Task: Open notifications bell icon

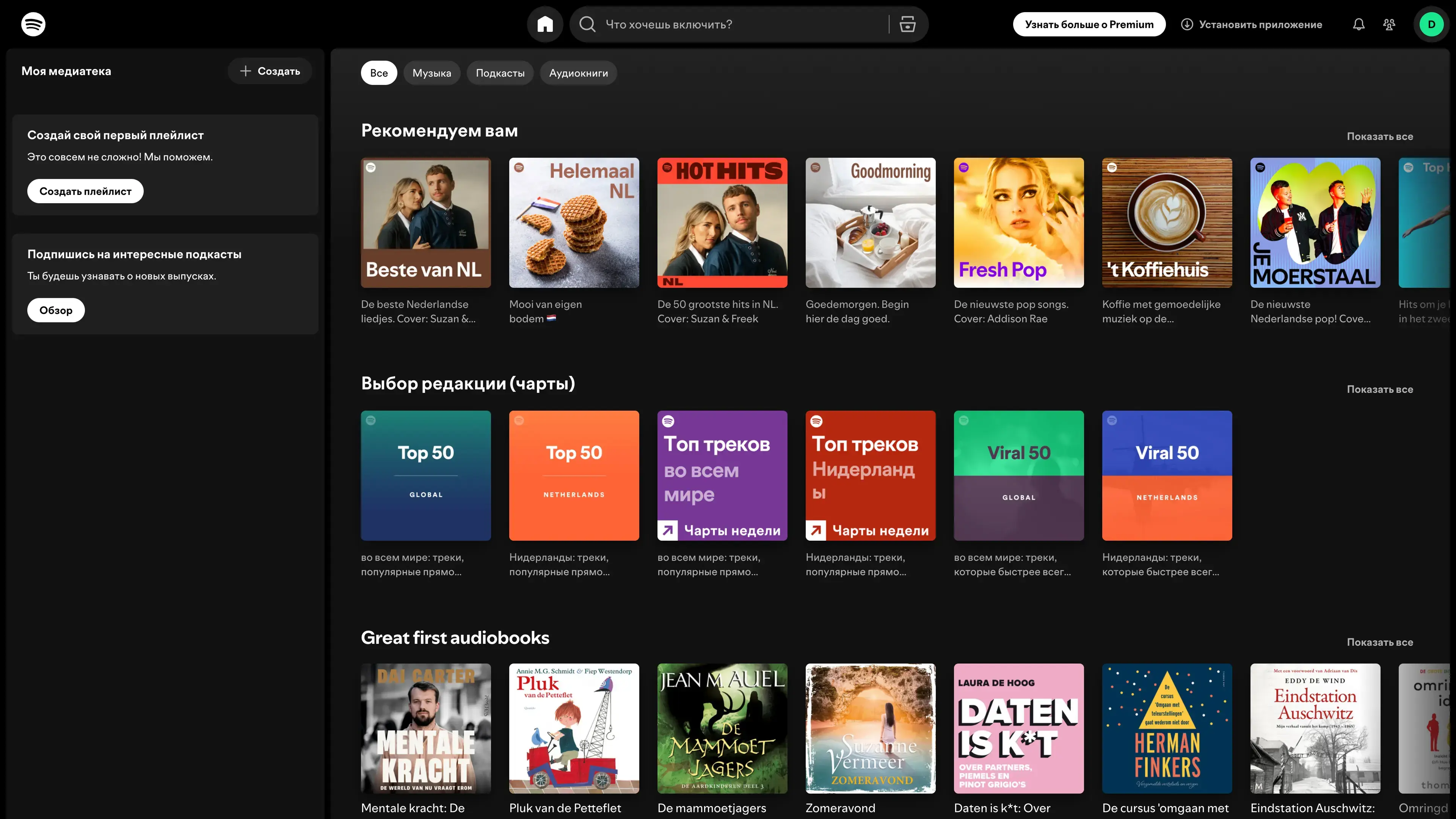Action: [1359, 24]
